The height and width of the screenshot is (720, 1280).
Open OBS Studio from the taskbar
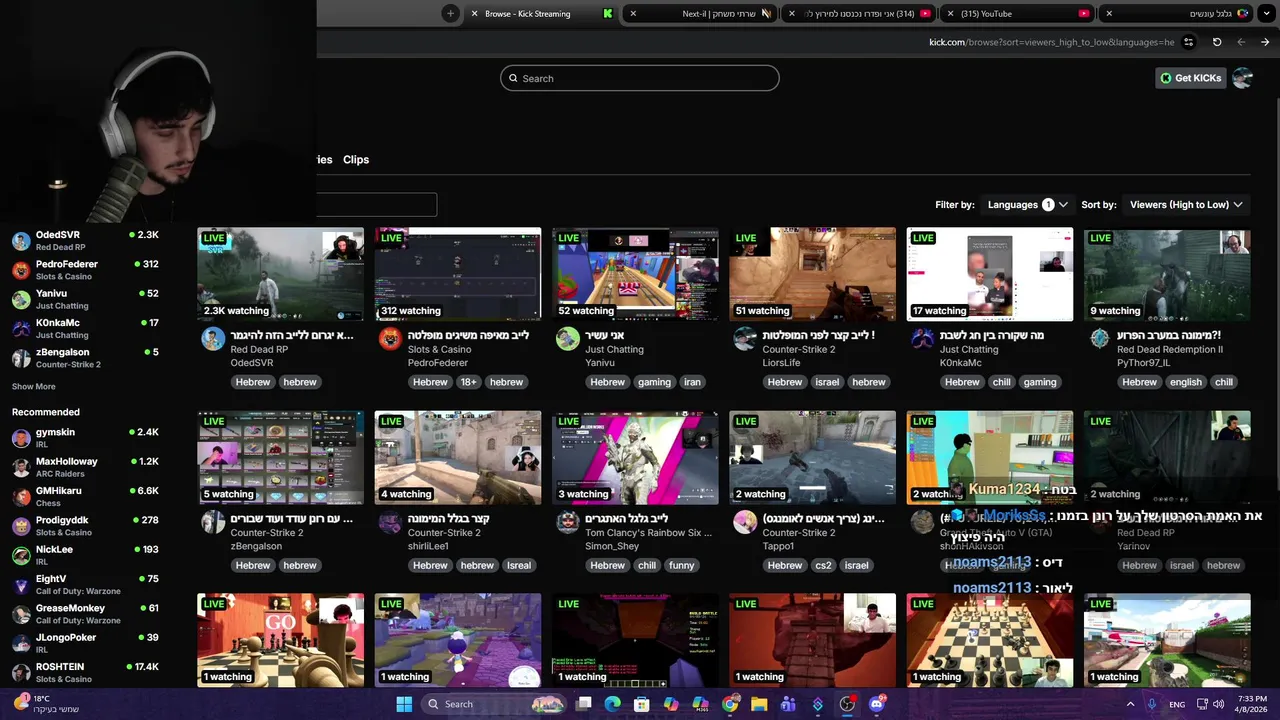[847, 704]
